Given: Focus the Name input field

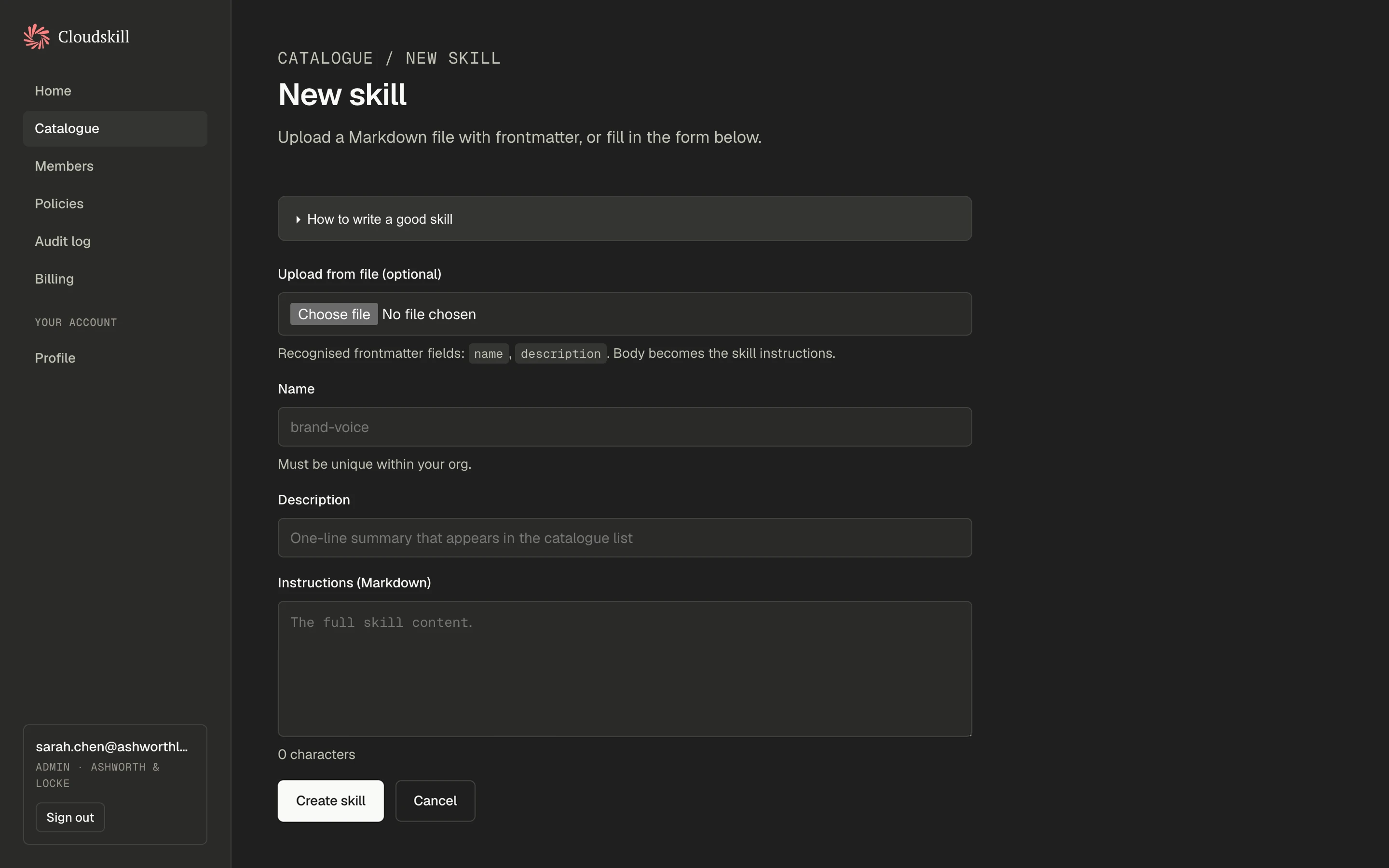Looking at the screenshot, I should coord(625,427).
